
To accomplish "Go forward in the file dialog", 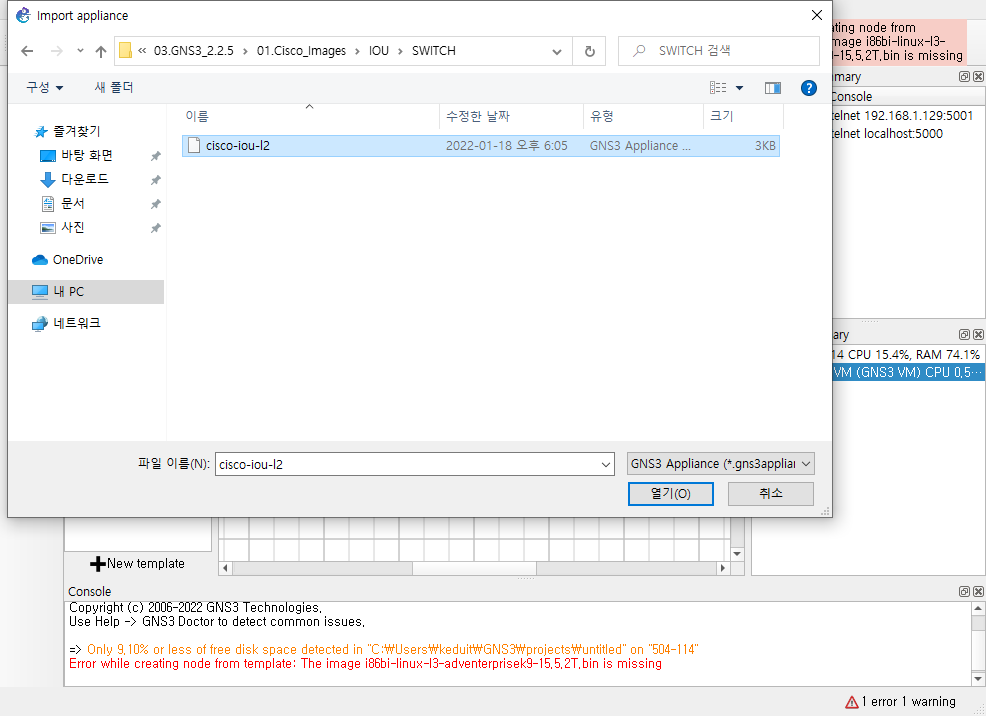I will [x=57, y=51].
